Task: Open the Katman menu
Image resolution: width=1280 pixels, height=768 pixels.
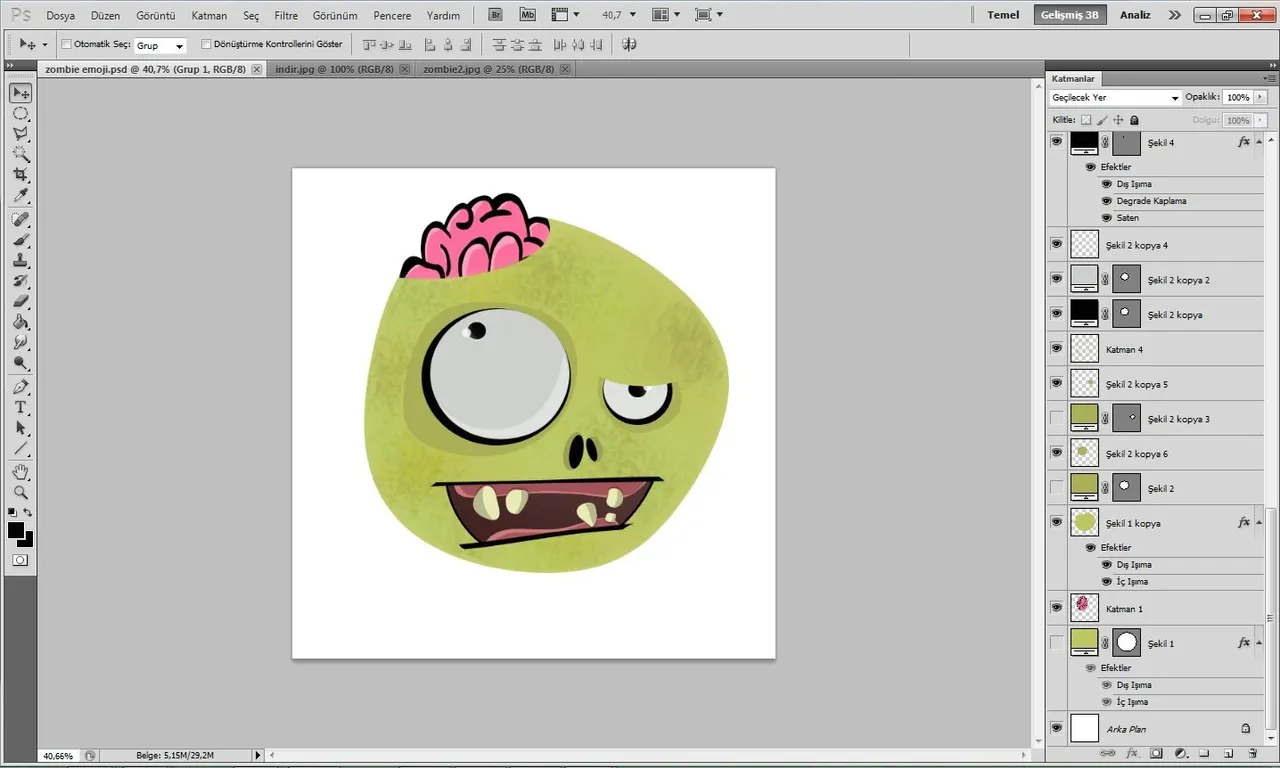Action: pyautogui.click(x=209, y=16)
